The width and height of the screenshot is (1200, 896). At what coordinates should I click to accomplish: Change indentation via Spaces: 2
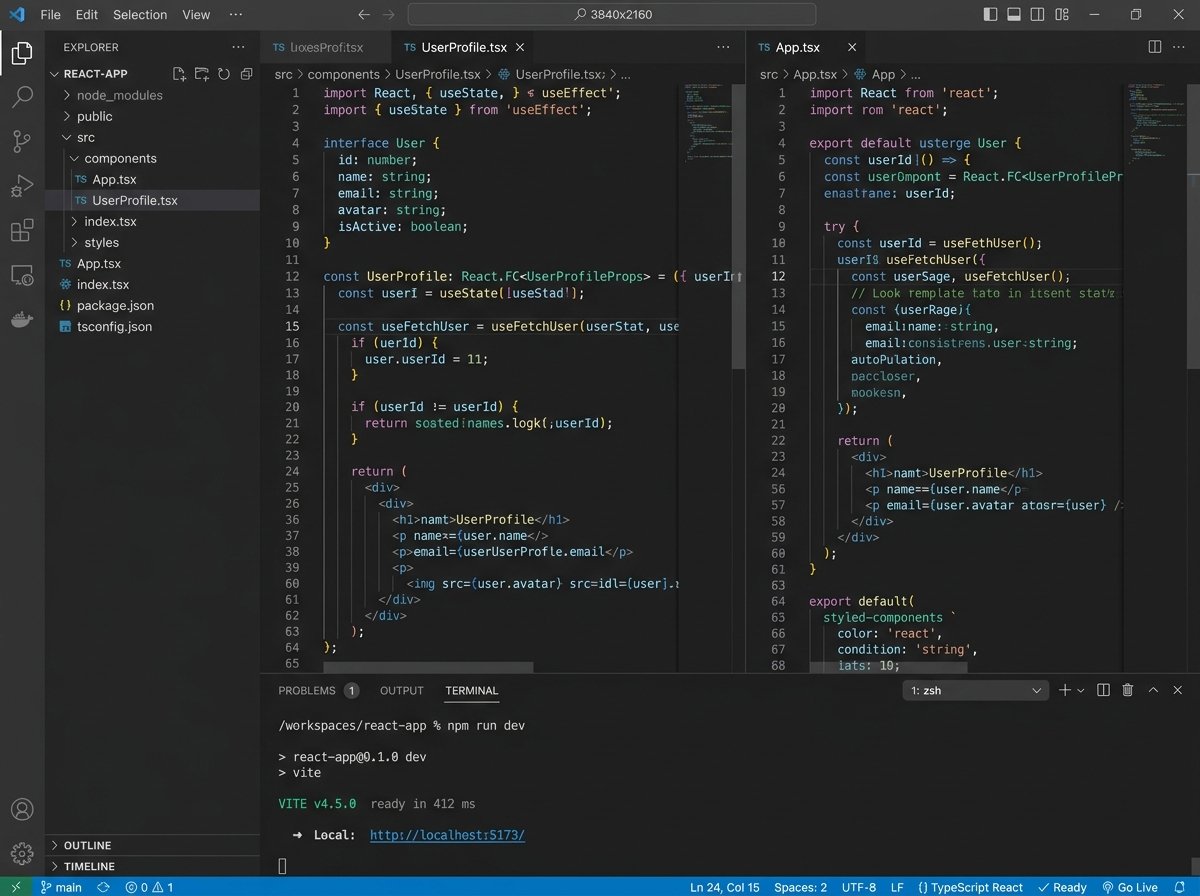click(x=801, y=887)
